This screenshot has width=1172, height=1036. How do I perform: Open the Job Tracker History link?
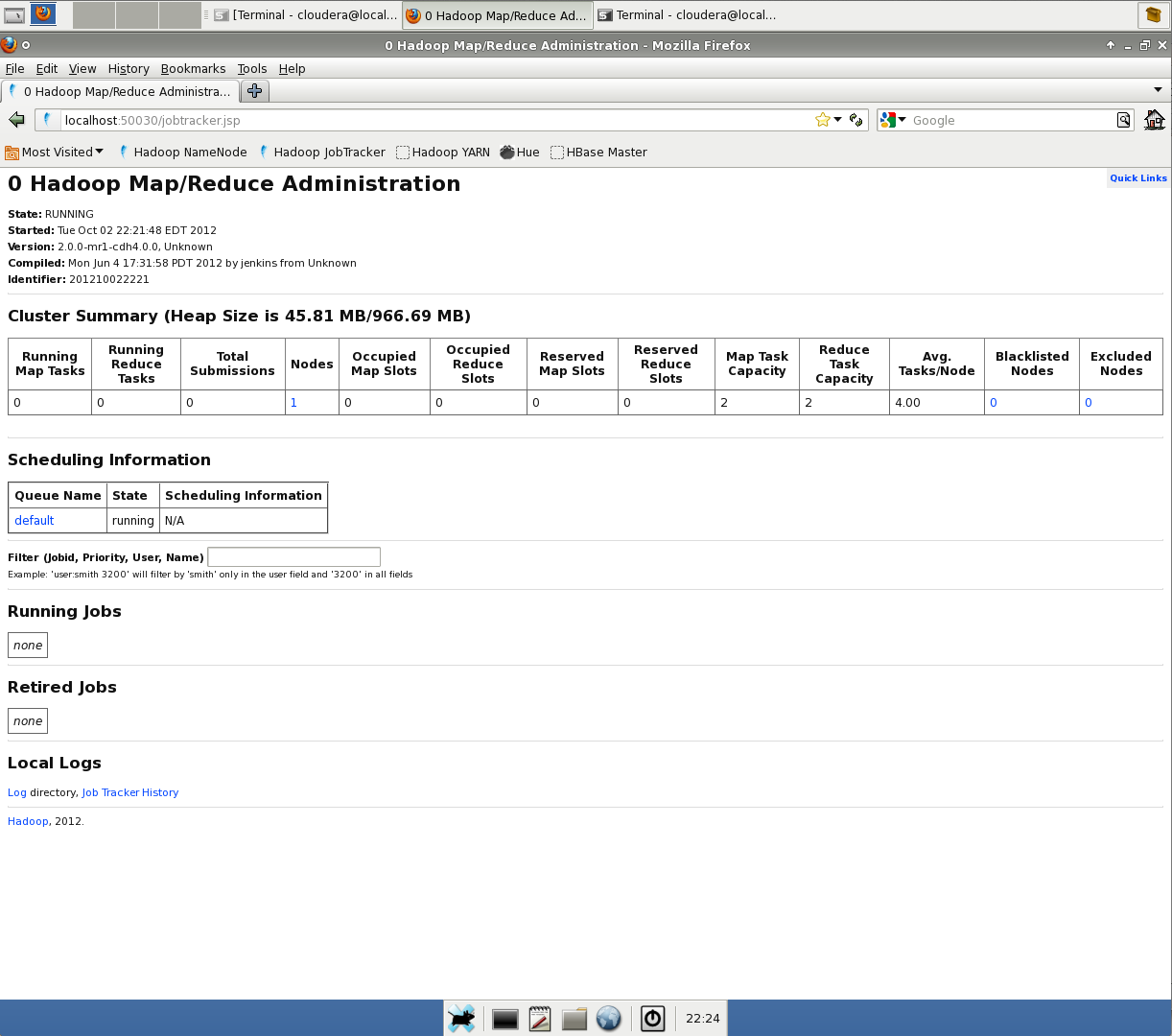tap(130, 792)
